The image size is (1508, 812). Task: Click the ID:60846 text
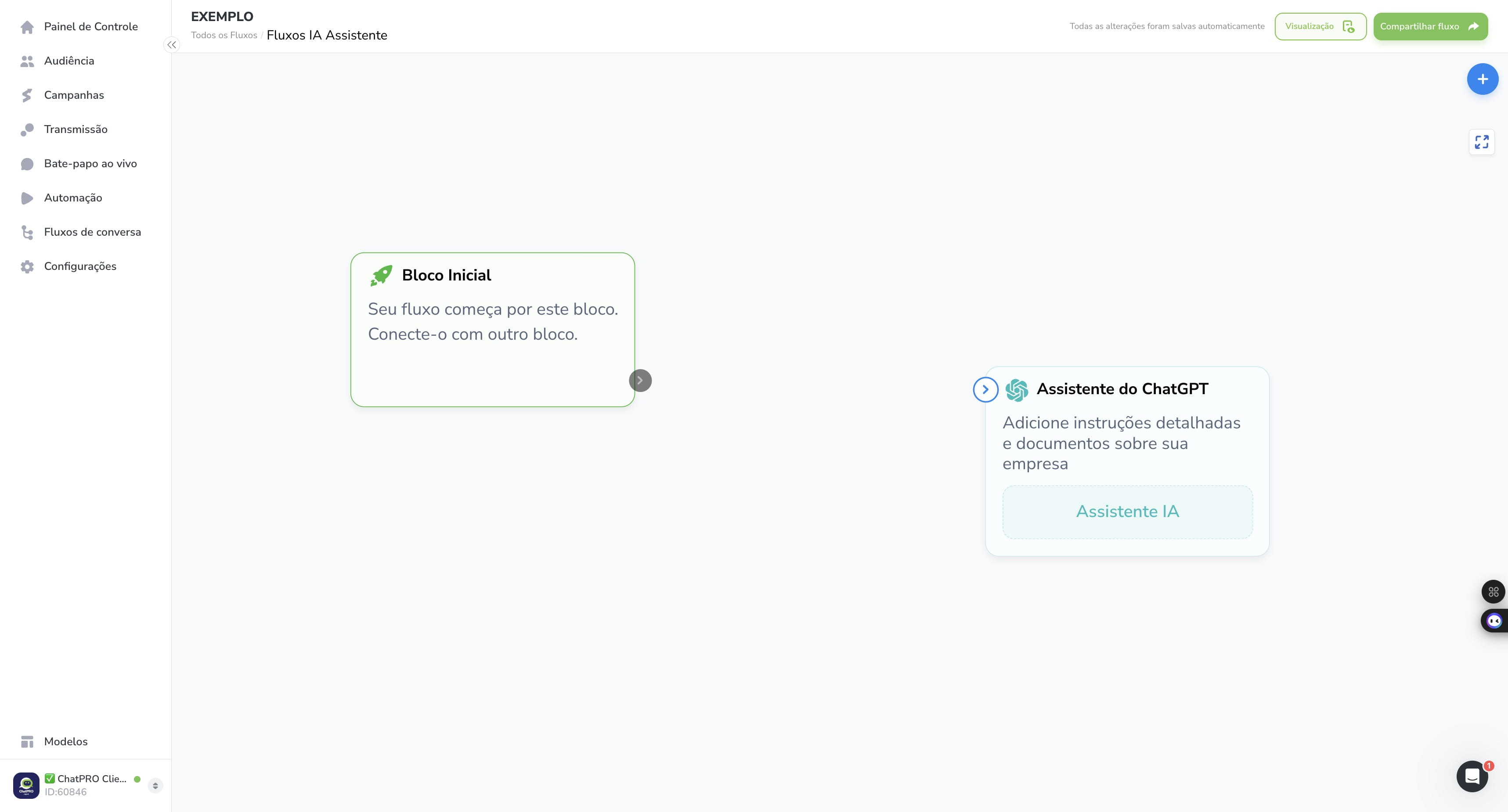coord(65,792)
